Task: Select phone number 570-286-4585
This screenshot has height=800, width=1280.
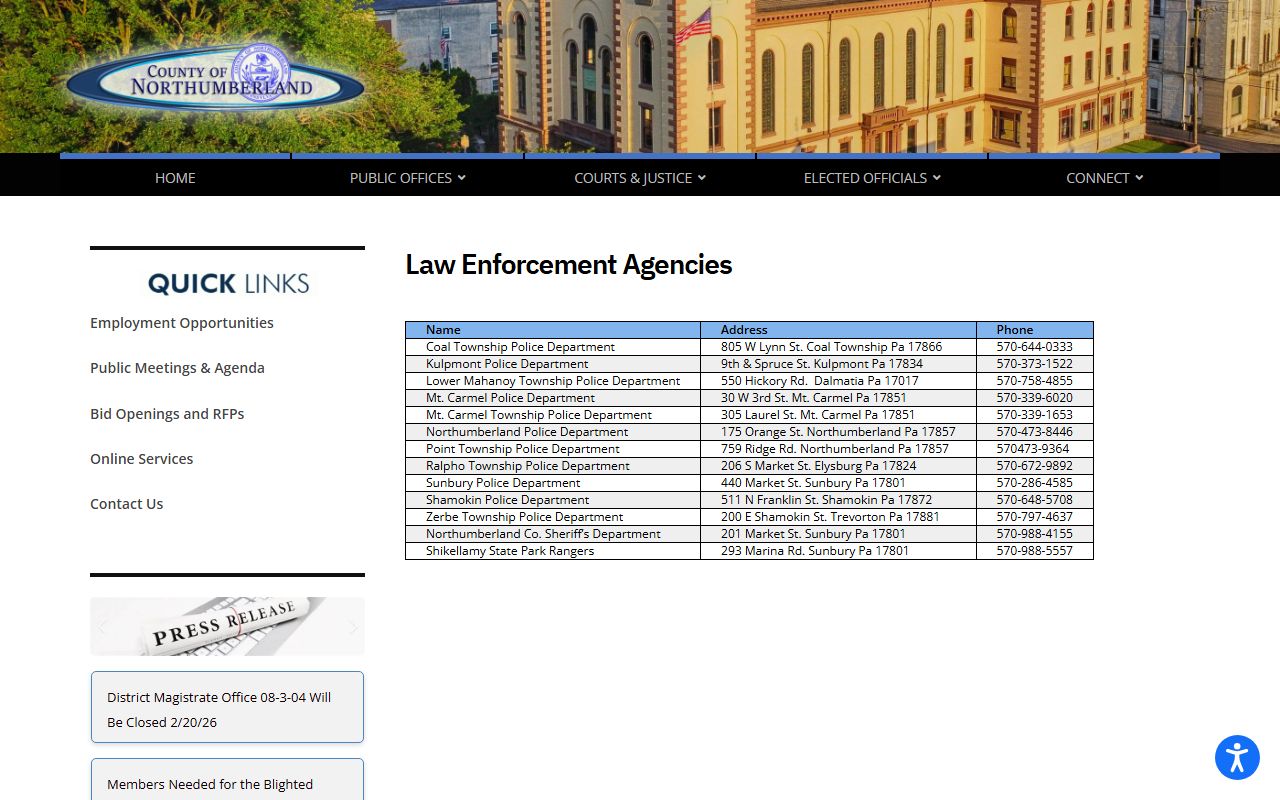Action: coord(1035,483)
